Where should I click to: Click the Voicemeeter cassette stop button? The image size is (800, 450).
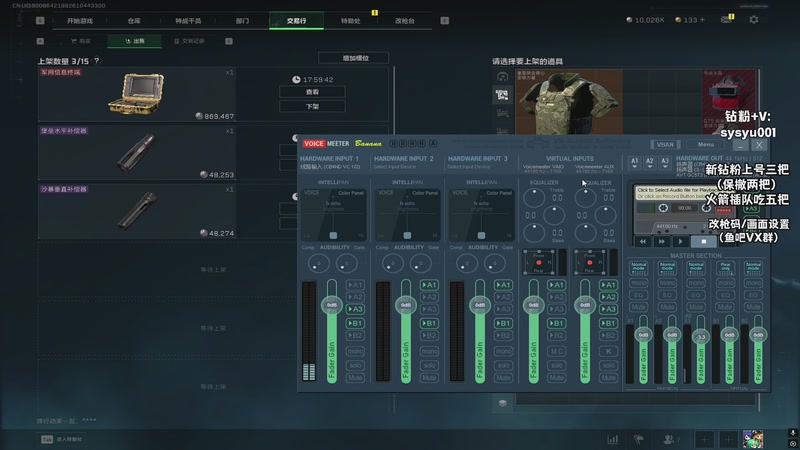click(704, 241)
